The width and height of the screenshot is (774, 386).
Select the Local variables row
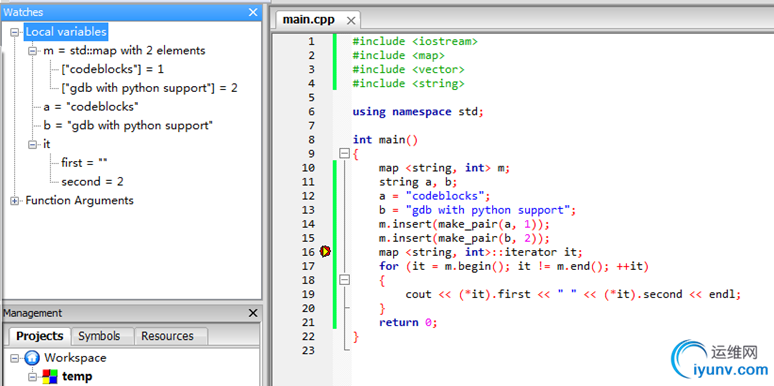tap(66, 32)
